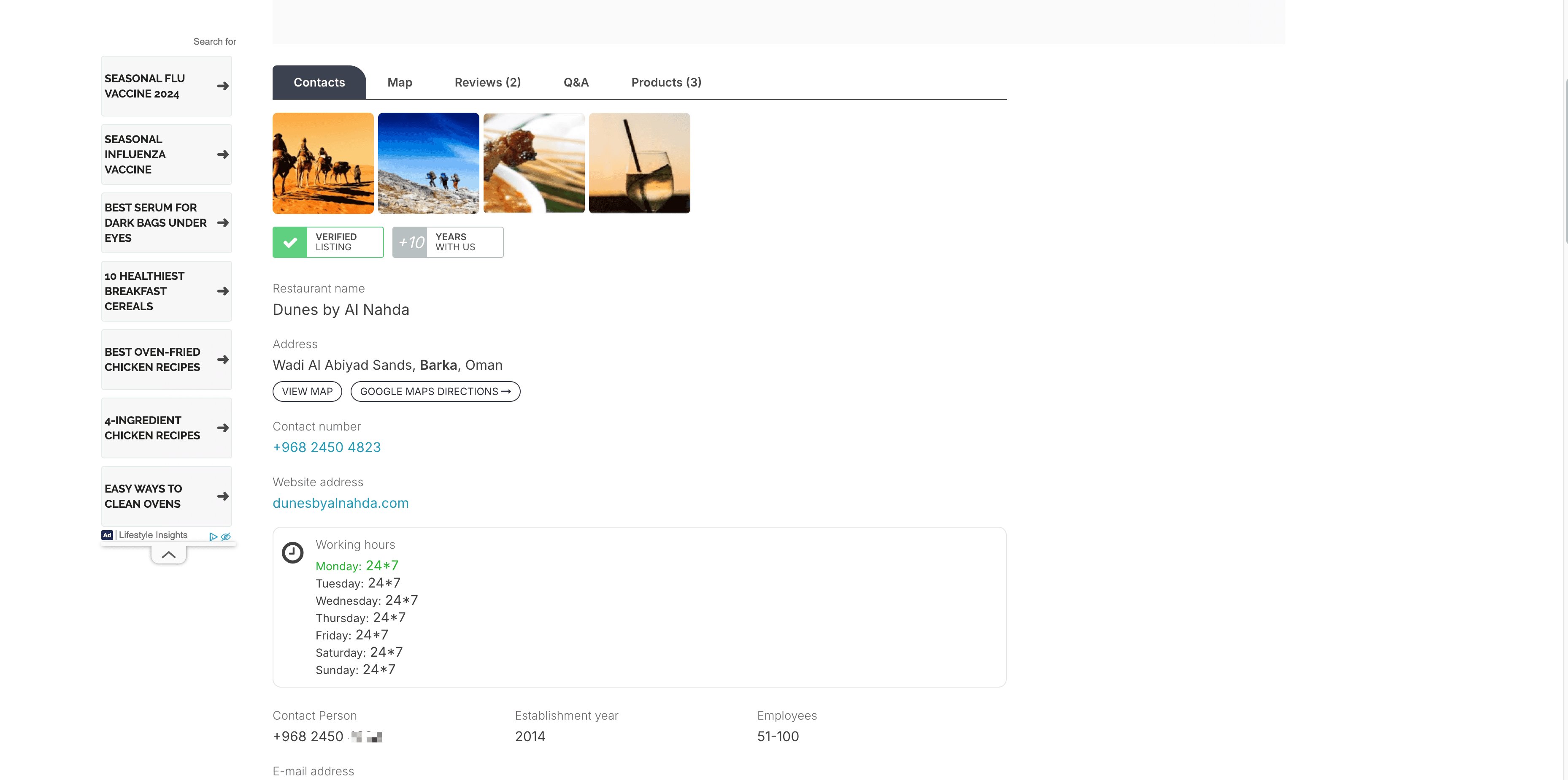Viewport: 1568px width, 780px height.
Task: Click the working hours clock icon
Action: click(293, 552)
